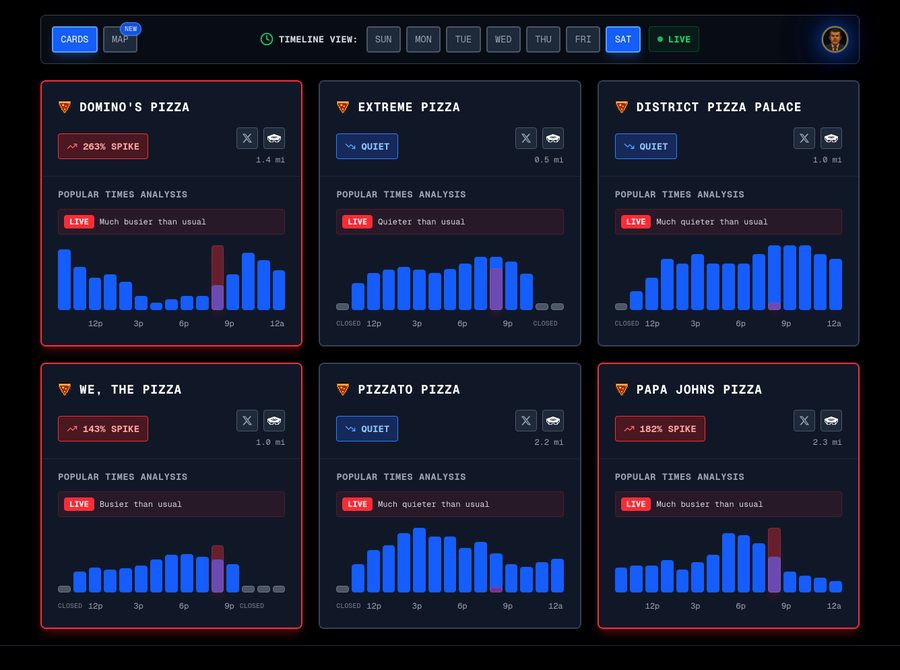The image size is (900, 670).
Task: Click car icon on Pizzato Pizza card
Action: coord(553,421)
